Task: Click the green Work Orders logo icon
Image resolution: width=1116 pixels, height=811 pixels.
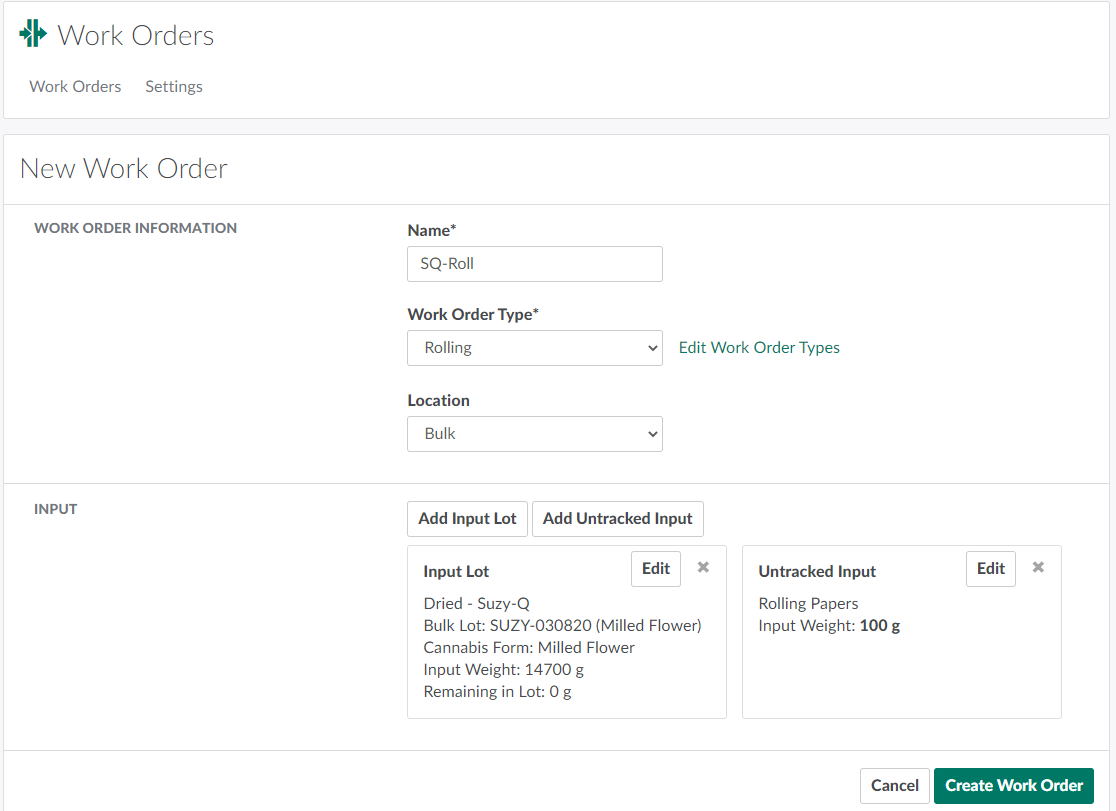Action: (x=33, y=34)
